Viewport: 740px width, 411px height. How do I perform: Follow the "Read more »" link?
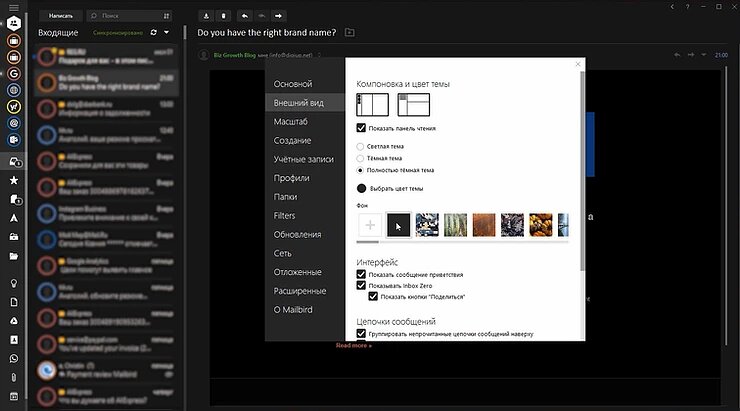(353, 345)
